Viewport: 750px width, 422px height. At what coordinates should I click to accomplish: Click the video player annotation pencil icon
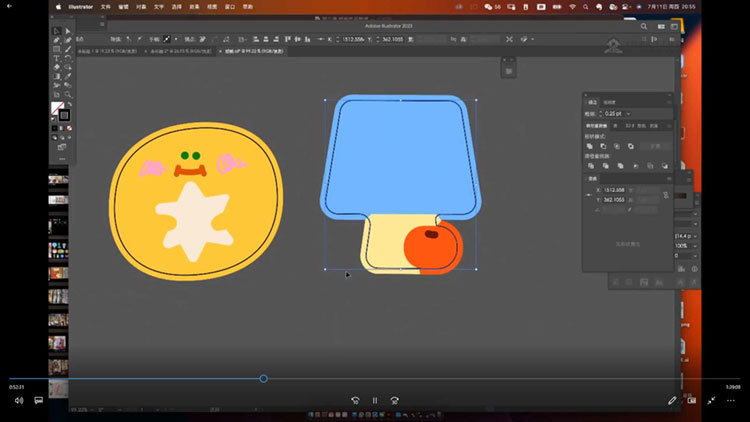(673, 400)
